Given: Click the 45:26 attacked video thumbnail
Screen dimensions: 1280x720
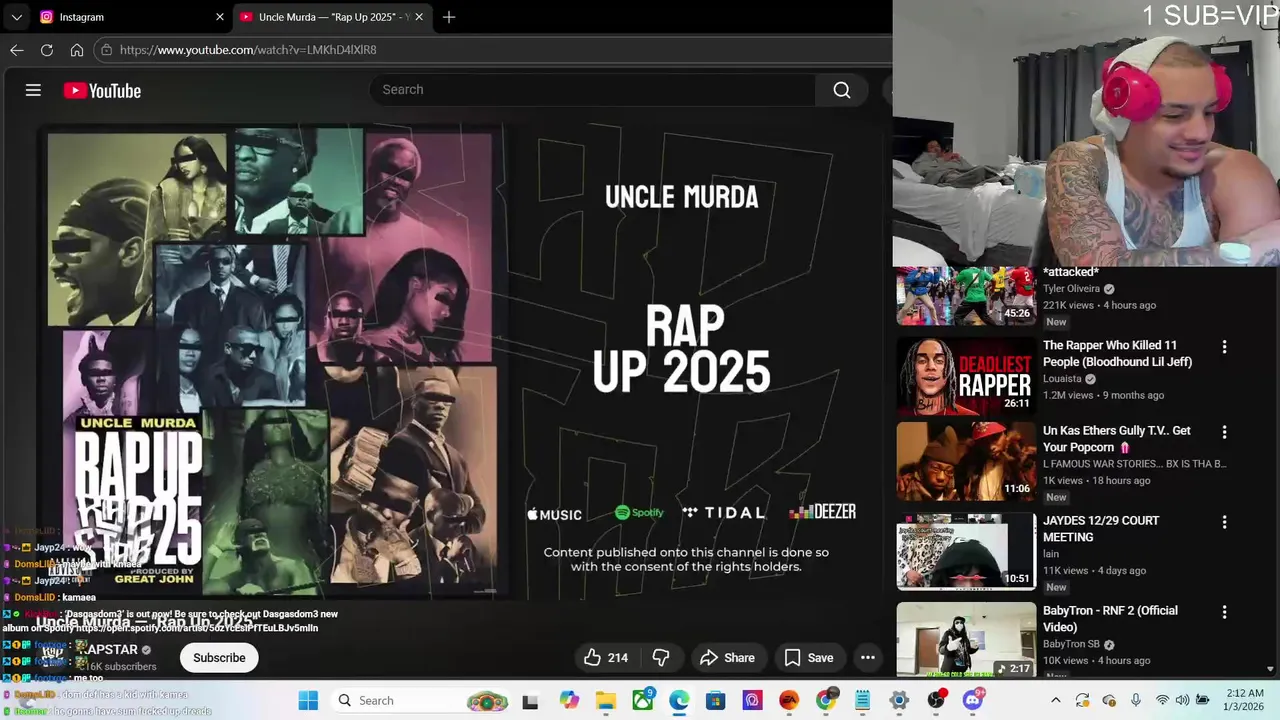Looking at the screenshot, I should point(966,296).
